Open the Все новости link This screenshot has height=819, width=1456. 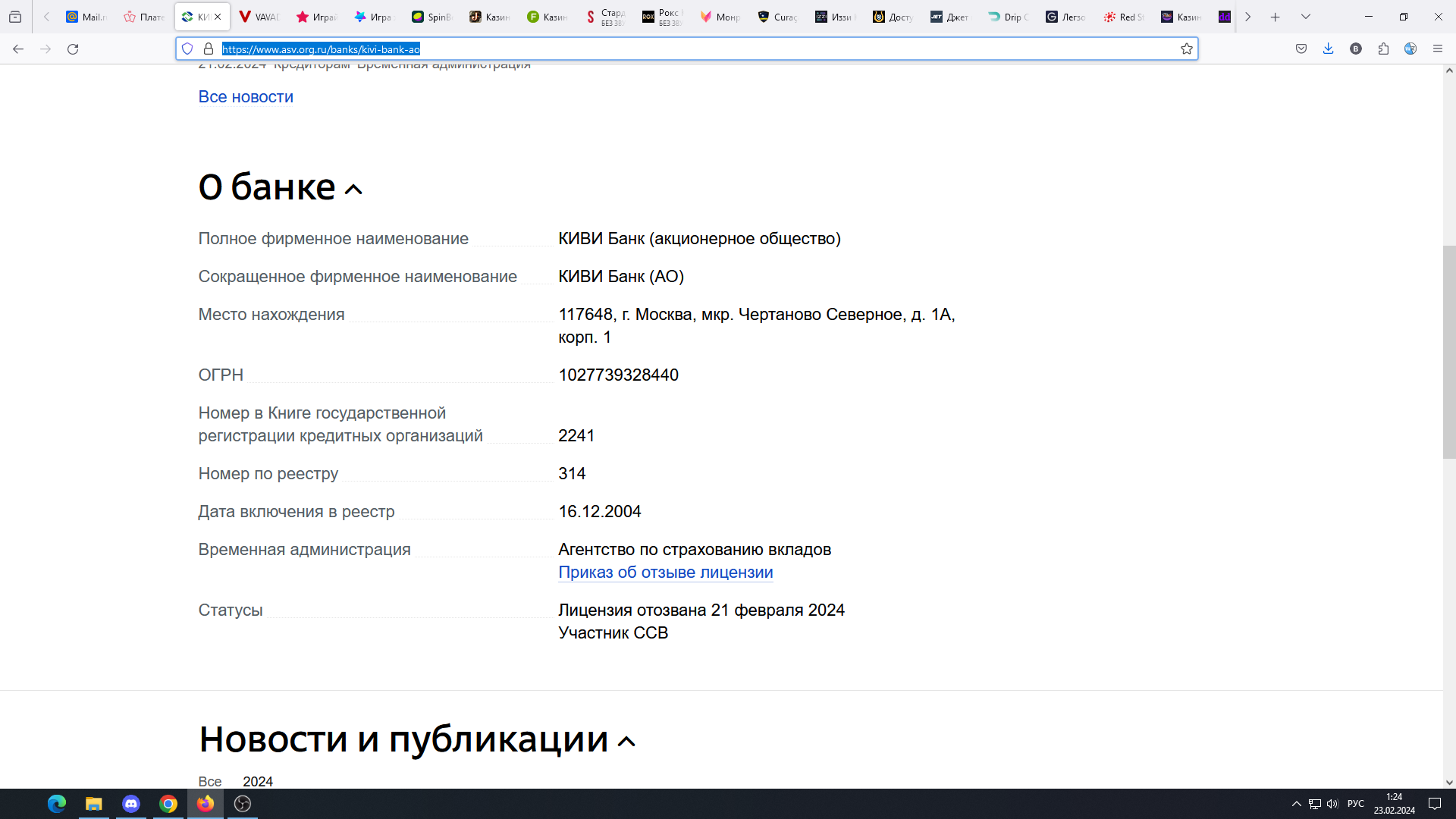246,97
